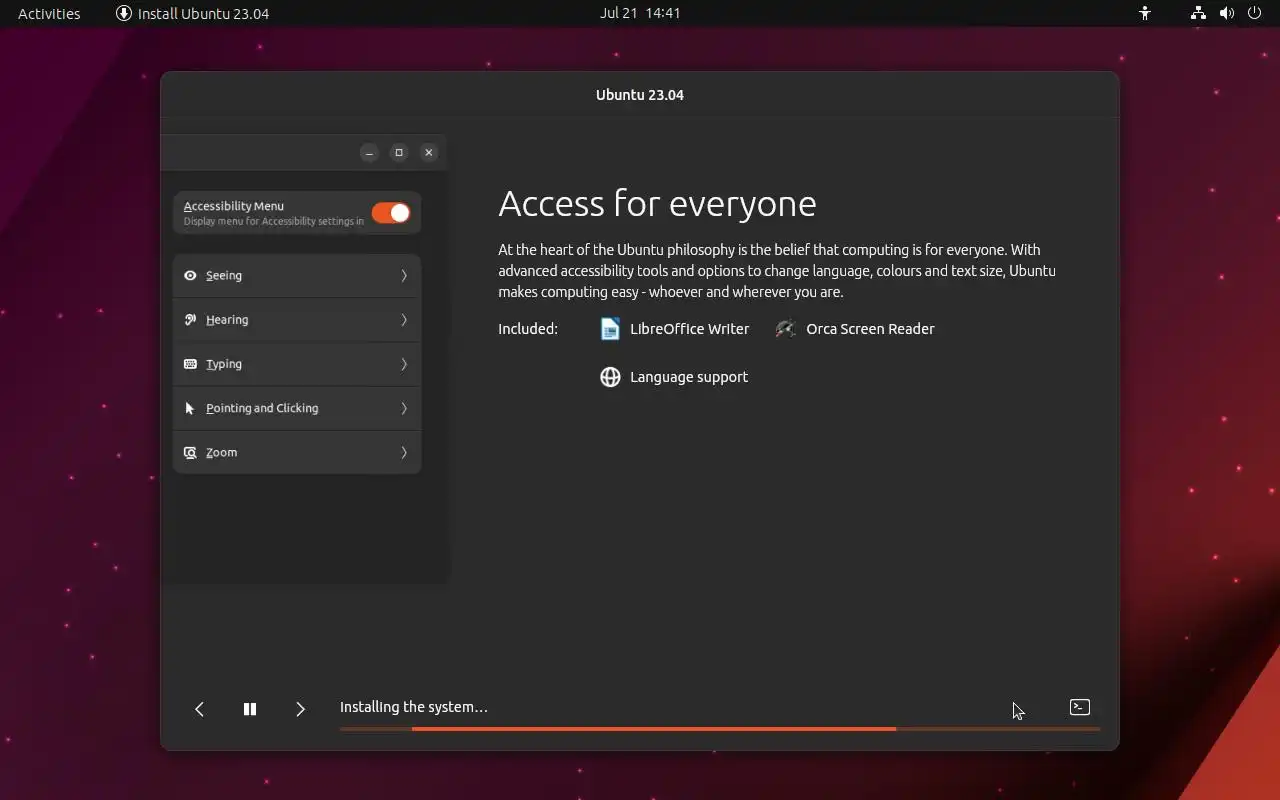Click the Installing the system status text
The image size is (1280, 800).
tap(414, 707)
